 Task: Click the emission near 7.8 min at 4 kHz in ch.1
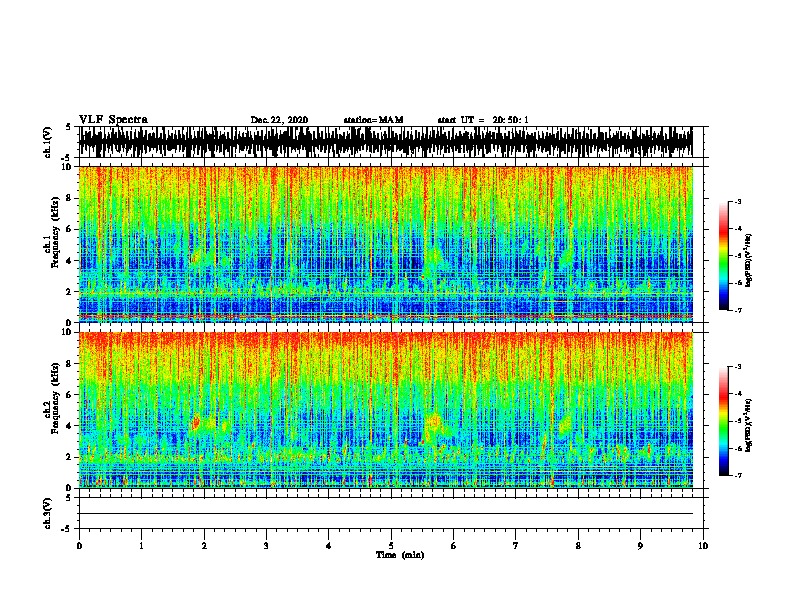click(x=567, y=257)
